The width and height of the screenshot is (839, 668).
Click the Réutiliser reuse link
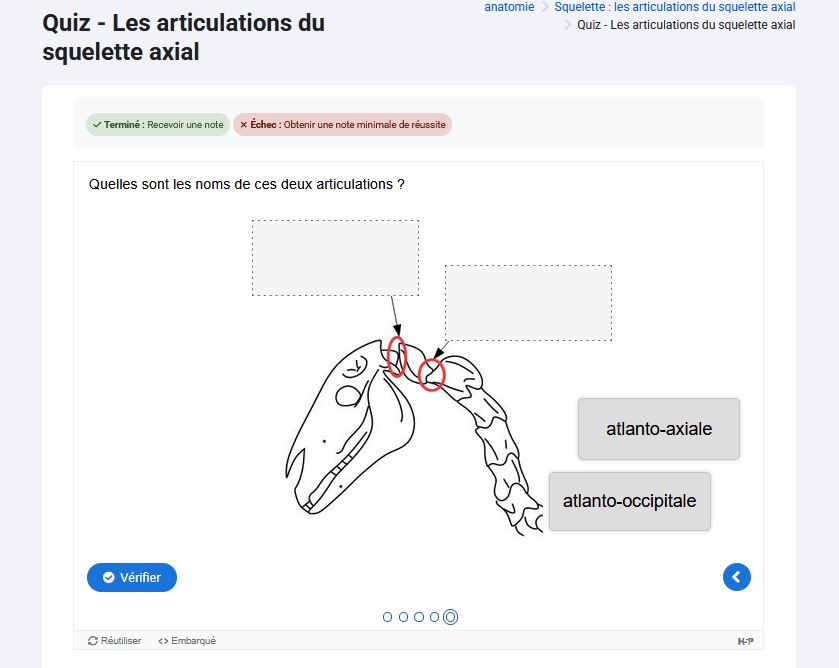pyautogui.click(x=115, y=641)
